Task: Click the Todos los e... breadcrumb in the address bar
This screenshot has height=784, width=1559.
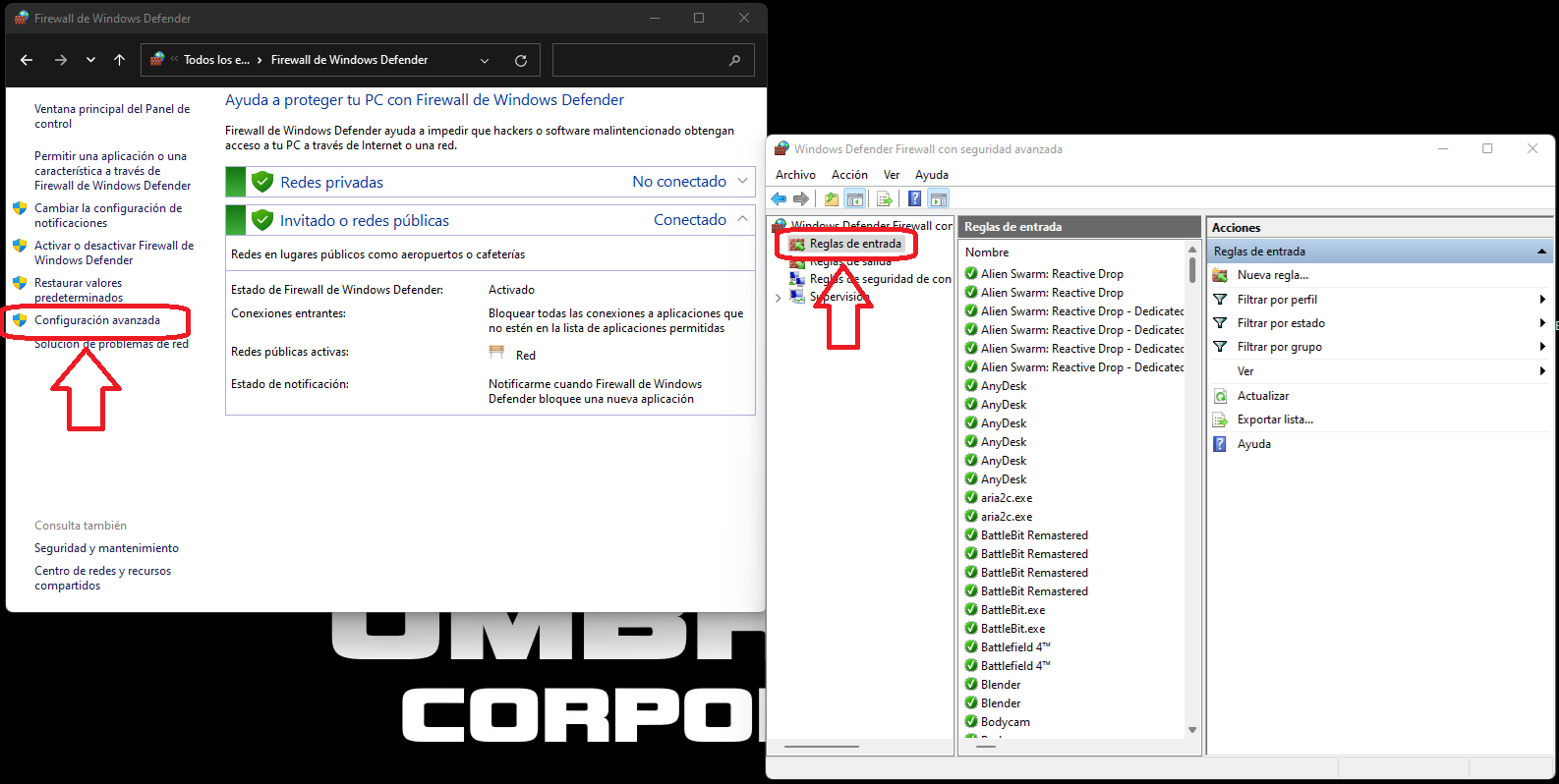Action: (216, 60)
